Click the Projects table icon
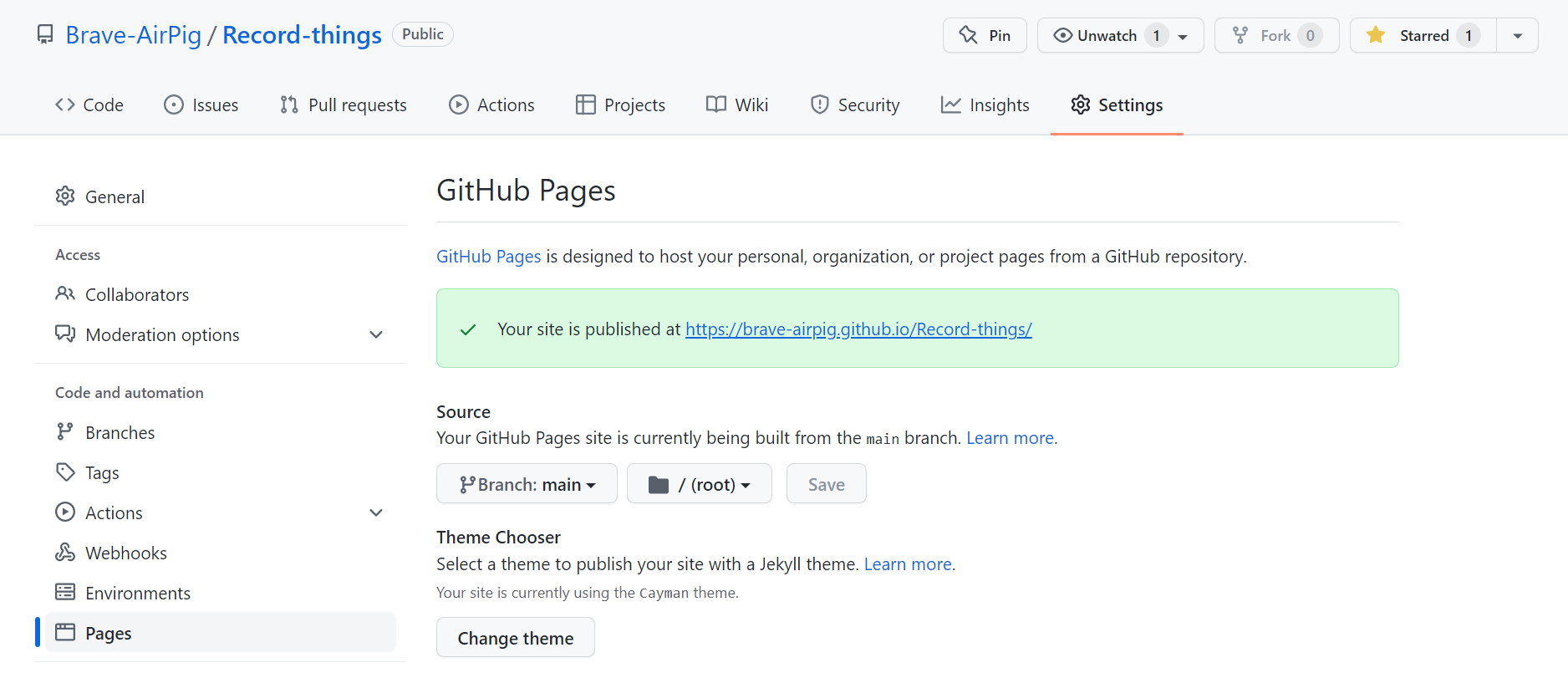This screenshot has height=673, width=1568. click(586, 105)
